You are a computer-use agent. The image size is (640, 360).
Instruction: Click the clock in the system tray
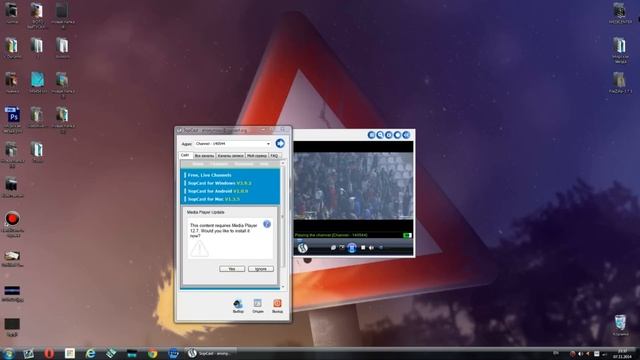pyautogui.click(x=622, y=354)
